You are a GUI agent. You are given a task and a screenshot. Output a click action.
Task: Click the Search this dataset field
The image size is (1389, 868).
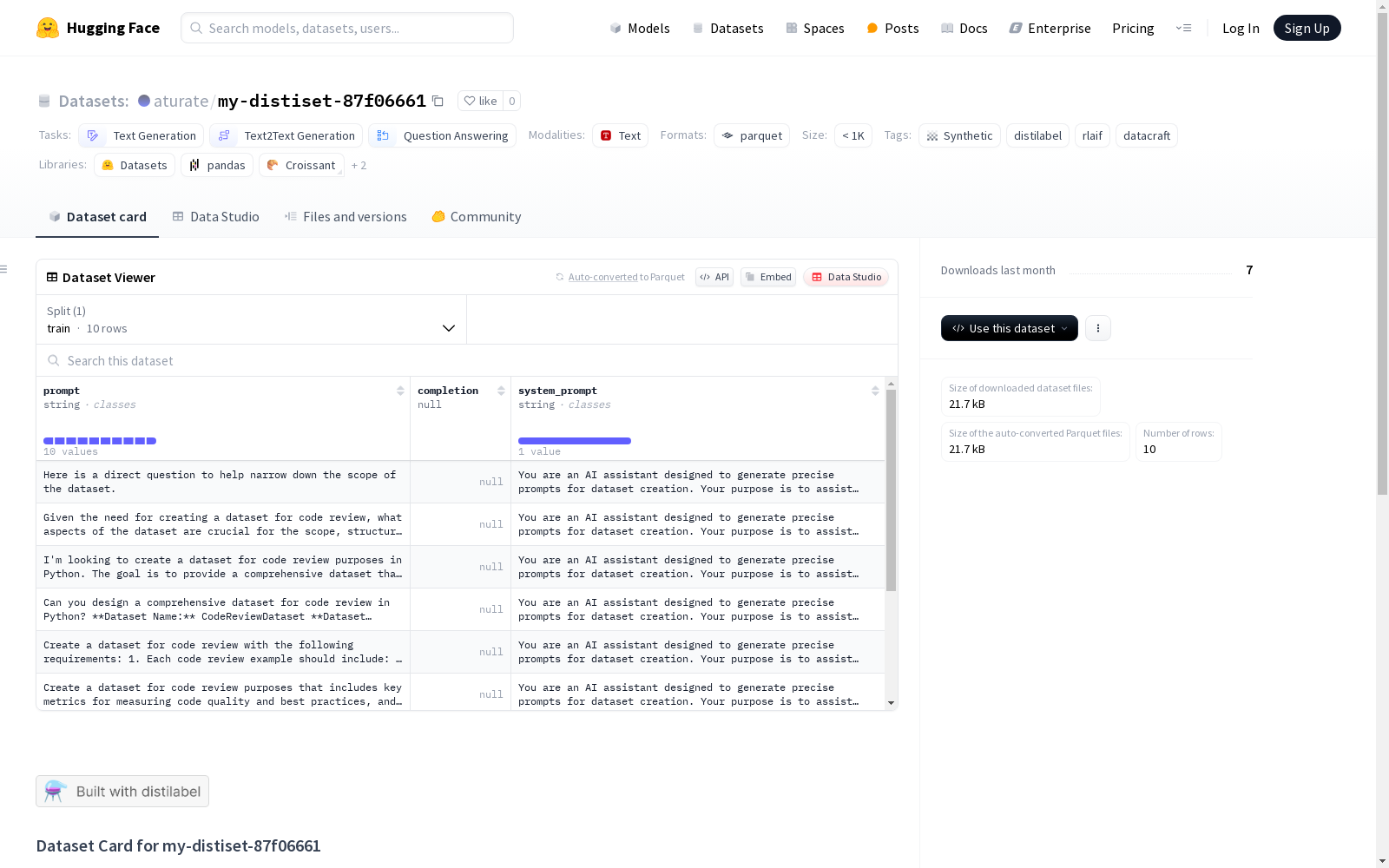tap(467, 361)
